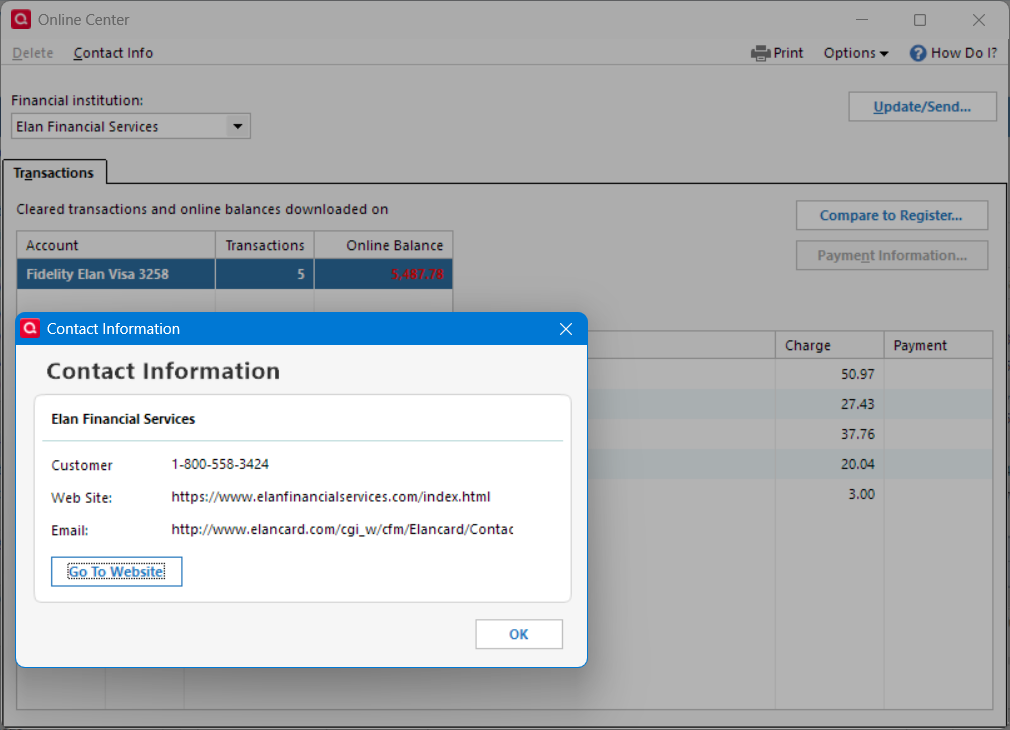Select the Fidelity Elan Visa 3258 account row
1010x730 pixels.
234,274
